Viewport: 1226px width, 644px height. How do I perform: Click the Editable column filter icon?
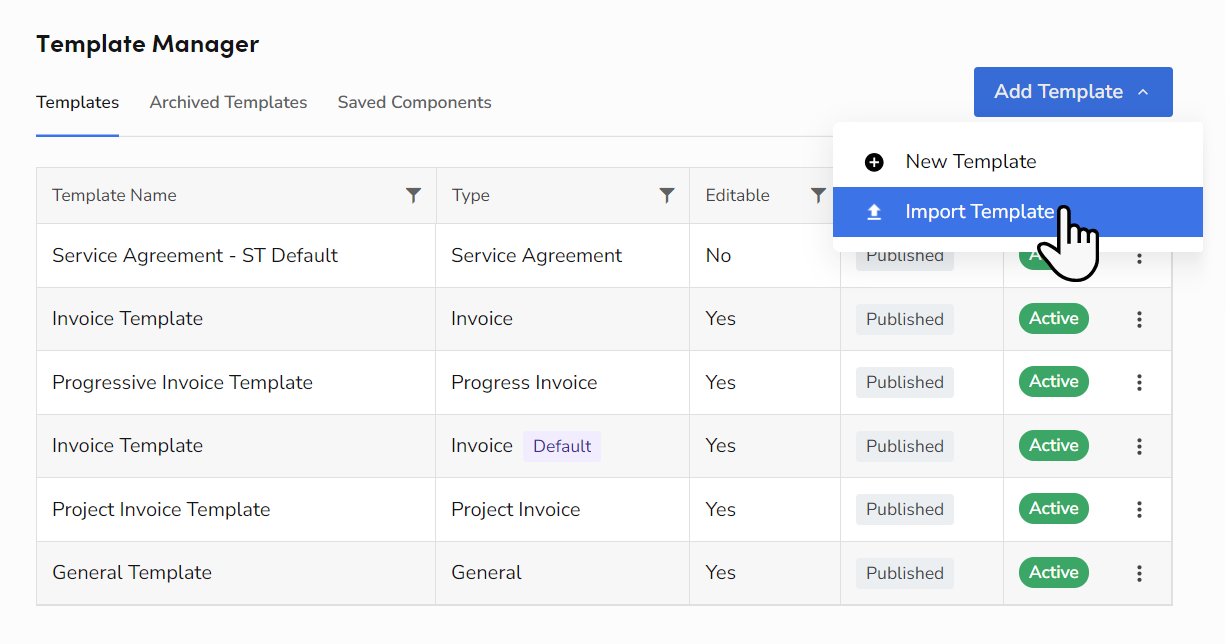(x=818, y=195)
